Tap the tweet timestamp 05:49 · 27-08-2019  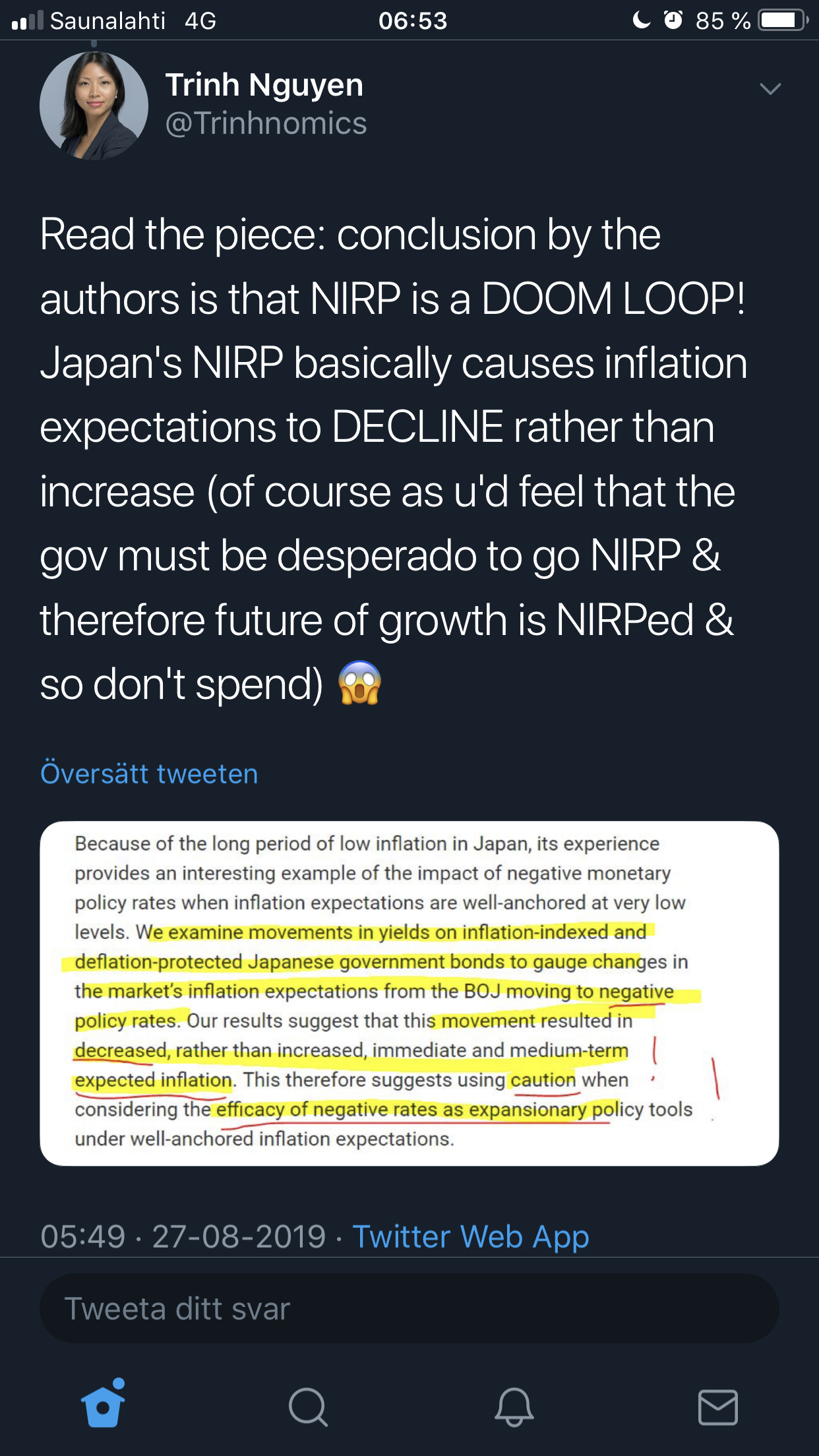[x=183, y=1236]
